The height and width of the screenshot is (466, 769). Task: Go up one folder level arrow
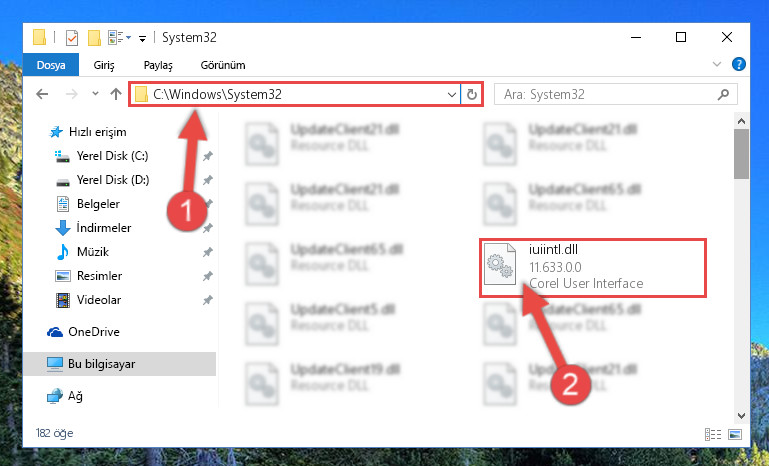click(116, 94)
